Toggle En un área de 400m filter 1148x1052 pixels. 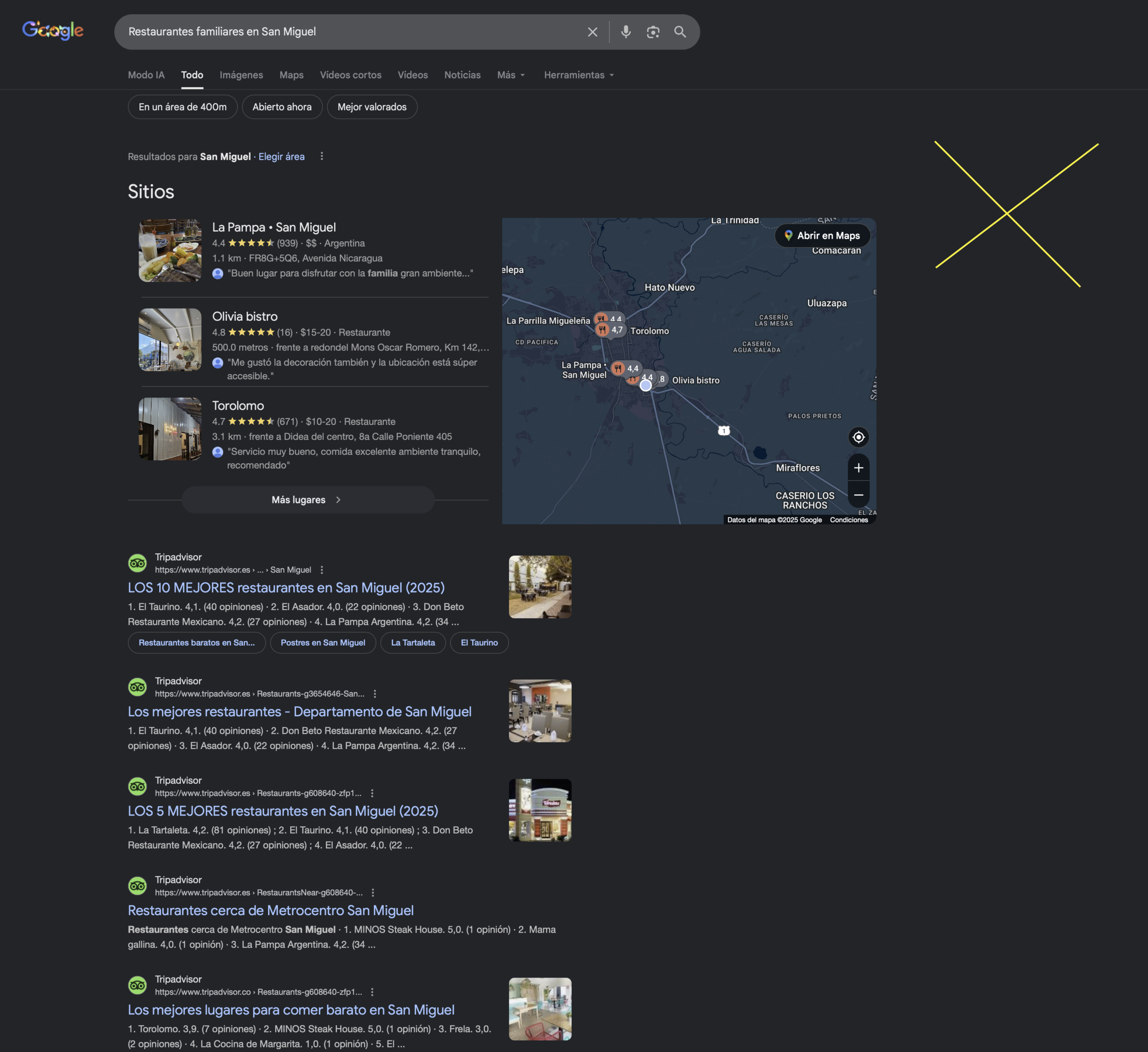coord(183,107)
